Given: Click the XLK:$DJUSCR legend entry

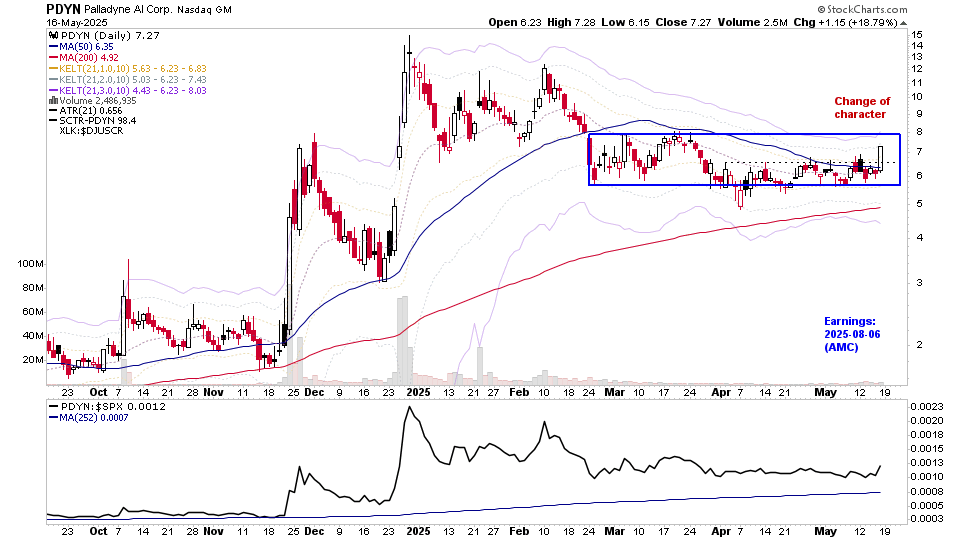Looking at the screenshot, I should [91, 130].
